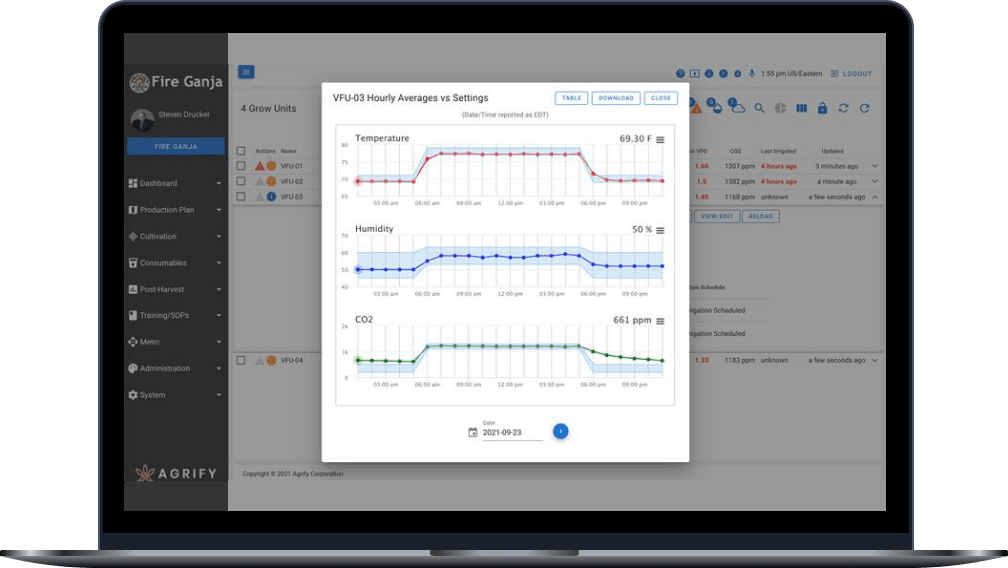Image resolution: width=1008 pixels, height=568 pixels.
Task: Click VFU-04 orange status circle
Action: [x=271, y=360]
